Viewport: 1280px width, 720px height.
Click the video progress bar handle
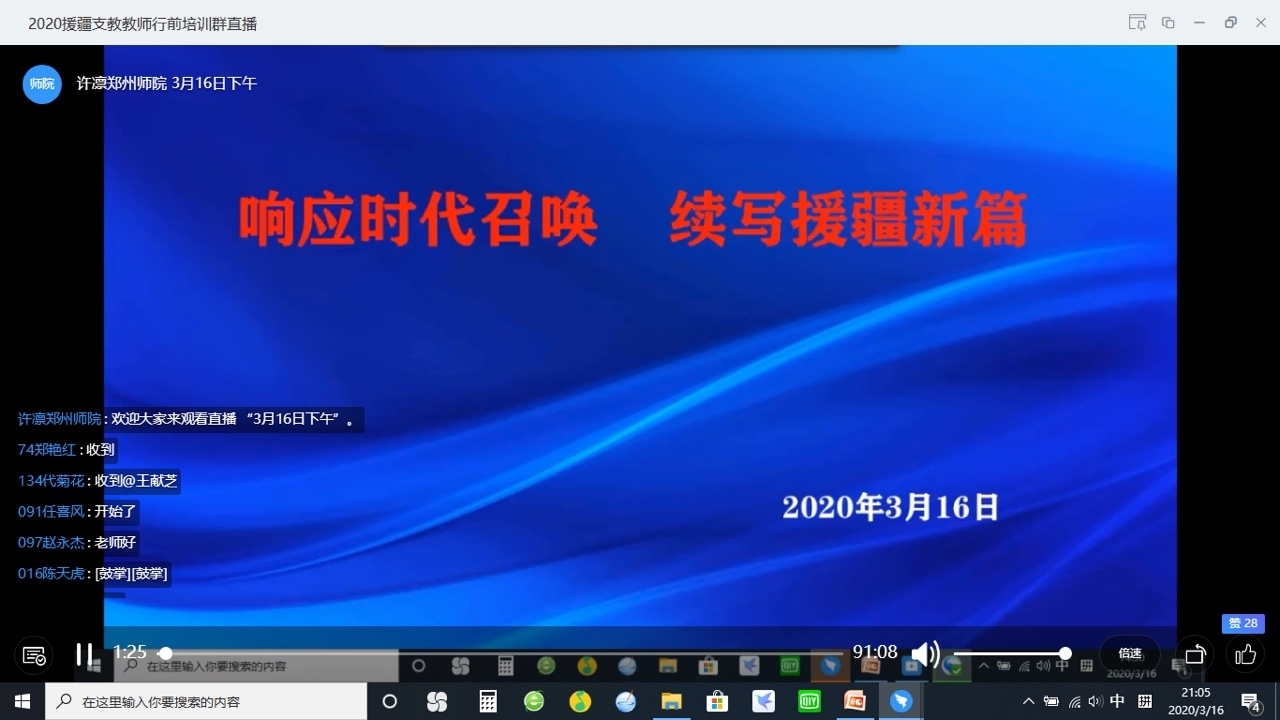pos(166,653)
